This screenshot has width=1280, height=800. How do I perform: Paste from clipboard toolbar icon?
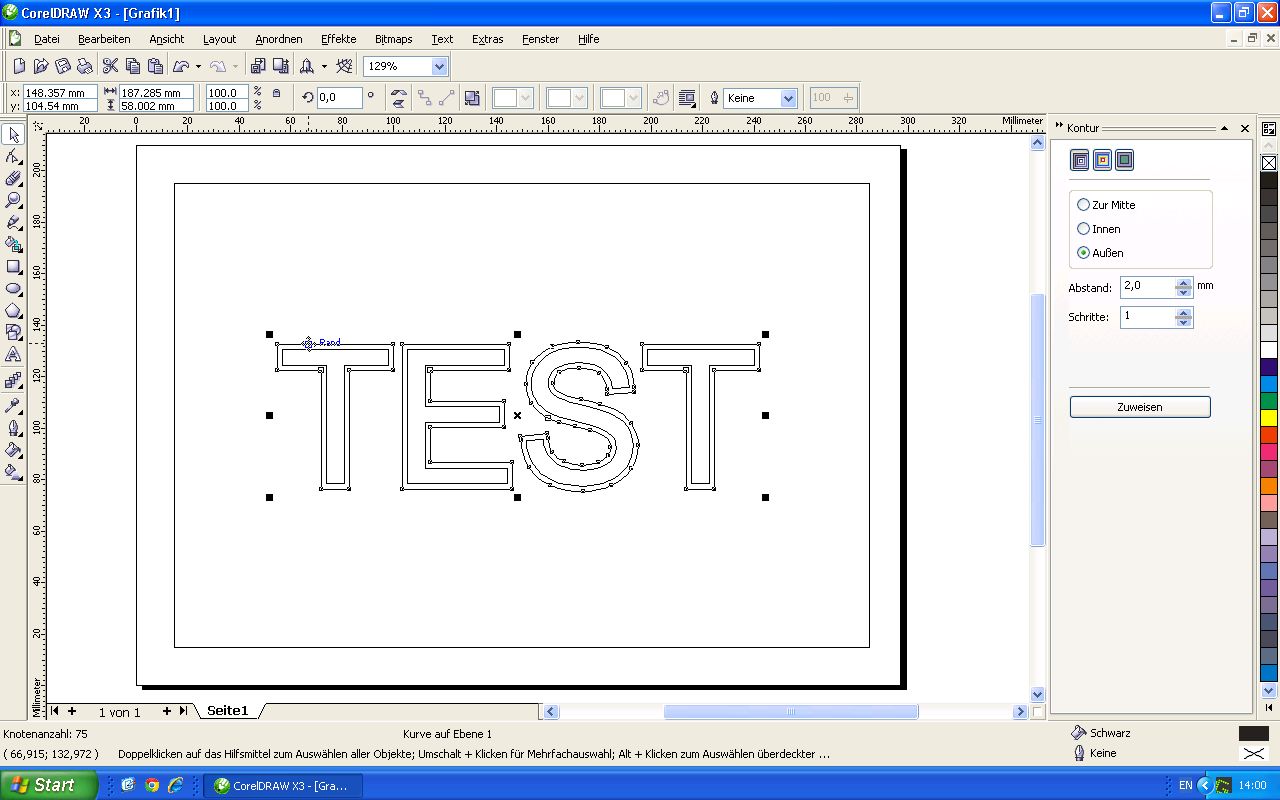tap(155, 66)
